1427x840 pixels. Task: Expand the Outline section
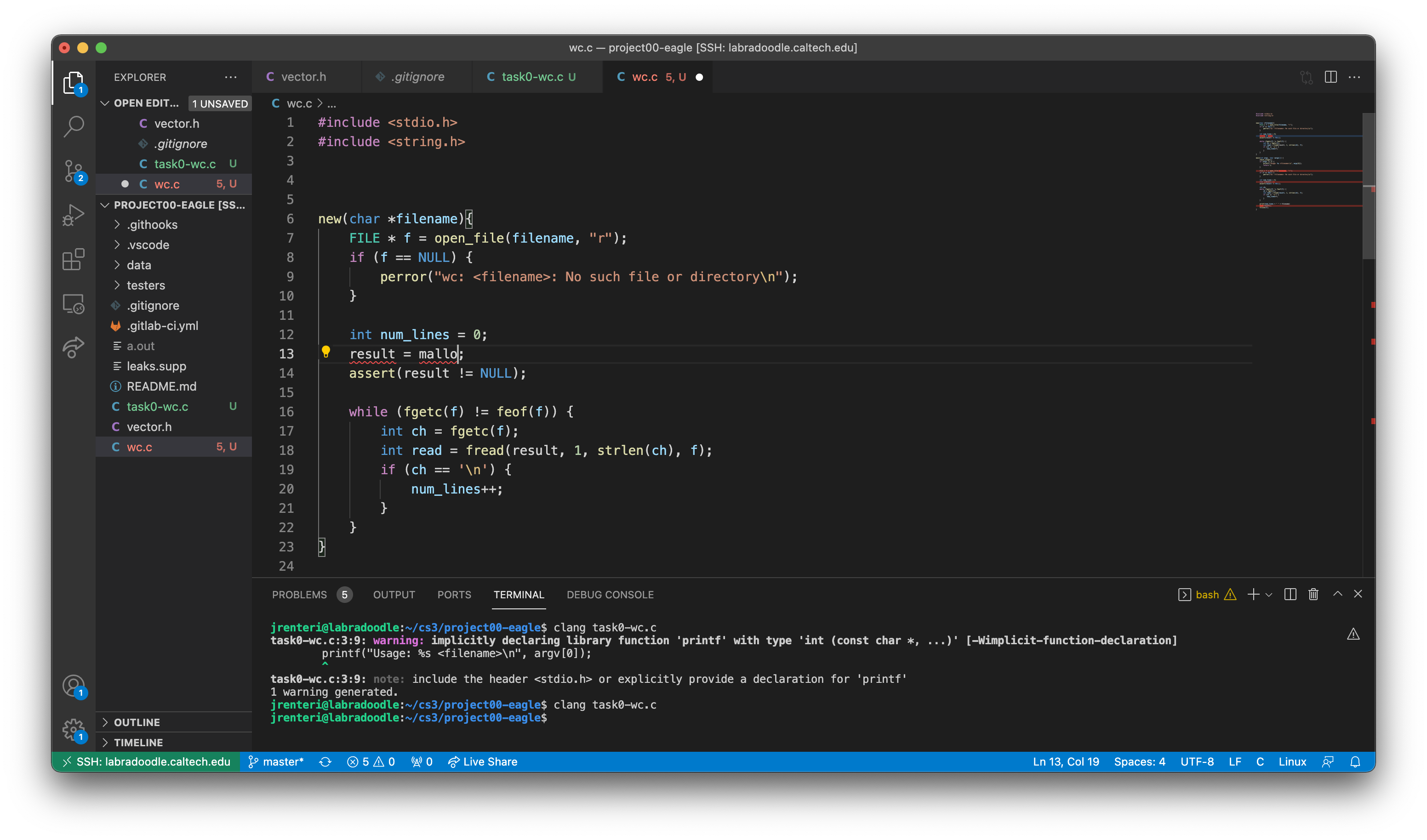137,722
